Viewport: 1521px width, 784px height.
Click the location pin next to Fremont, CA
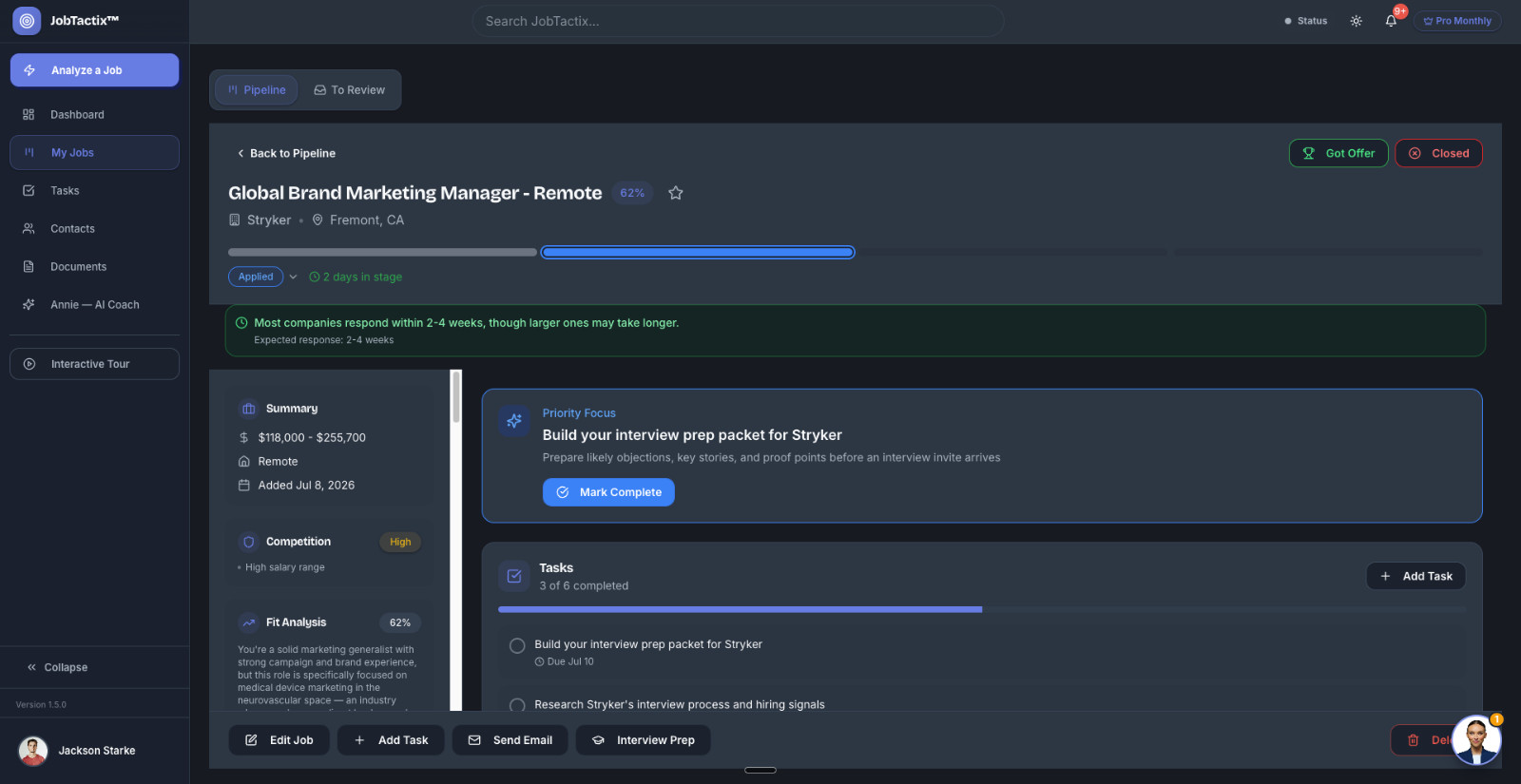[318, 220]
